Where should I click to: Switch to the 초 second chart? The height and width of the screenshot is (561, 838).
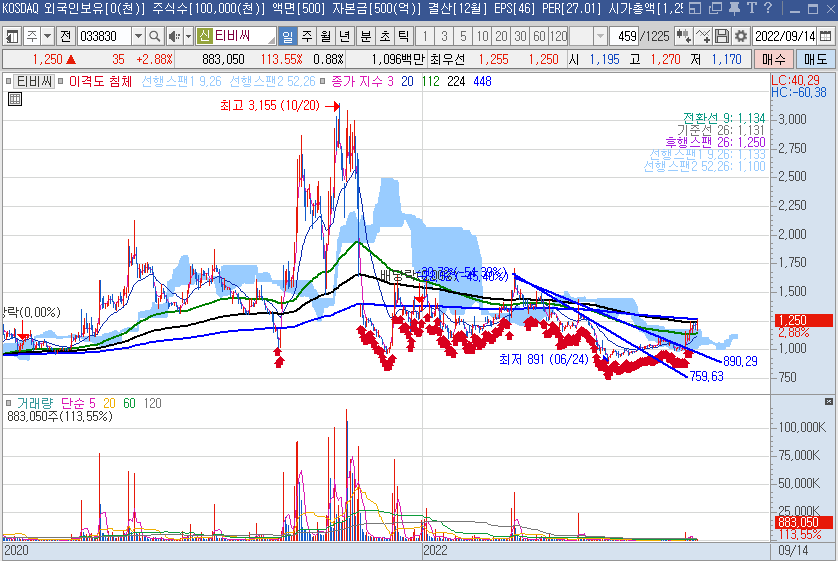click(x=385, y=36)
